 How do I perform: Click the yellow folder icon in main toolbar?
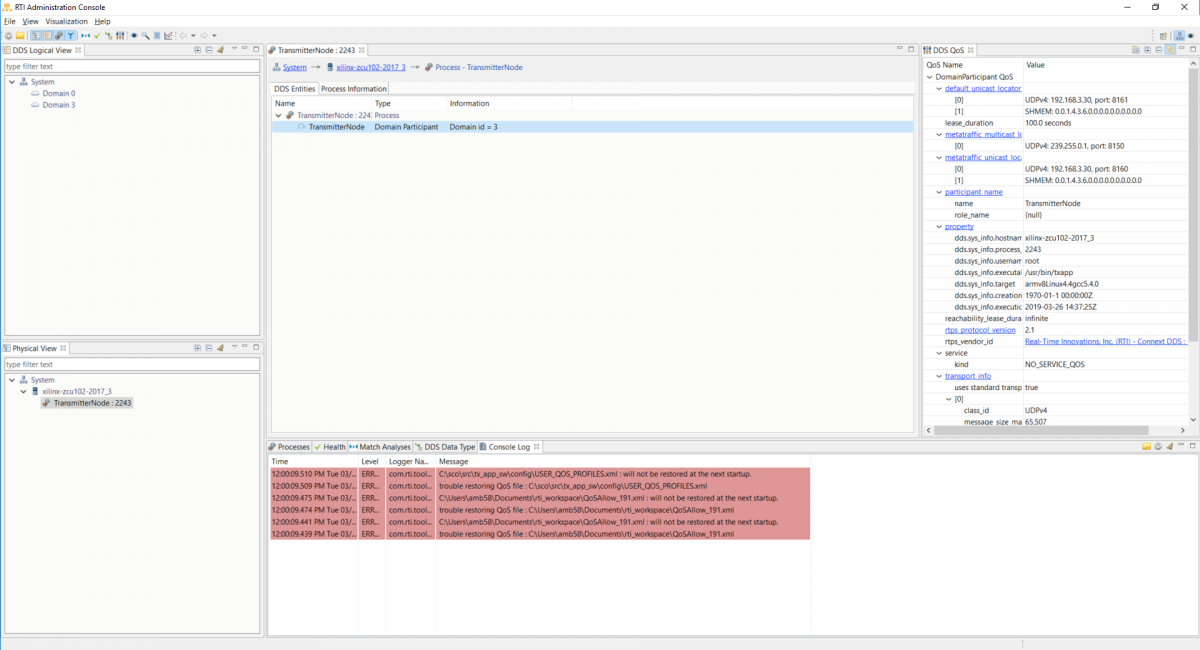pyautogui.click(x=20, y=35)
